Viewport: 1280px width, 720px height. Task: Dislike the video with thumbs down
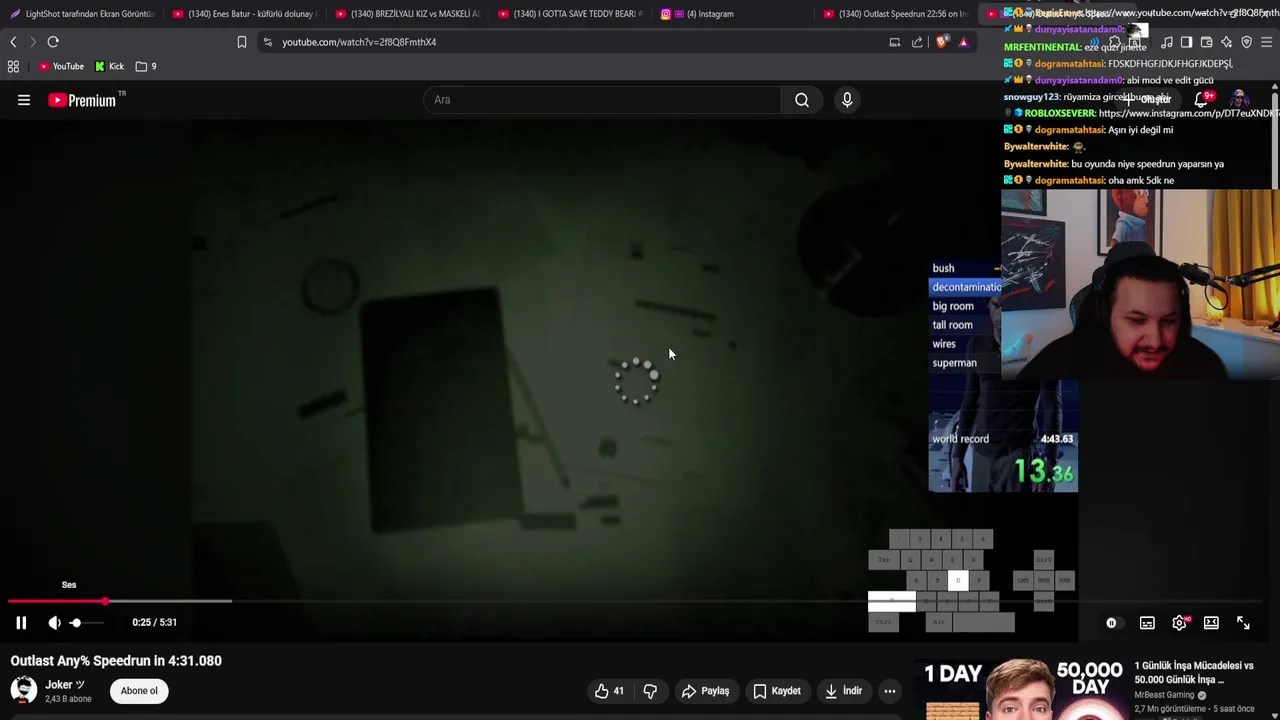point(650,691)
